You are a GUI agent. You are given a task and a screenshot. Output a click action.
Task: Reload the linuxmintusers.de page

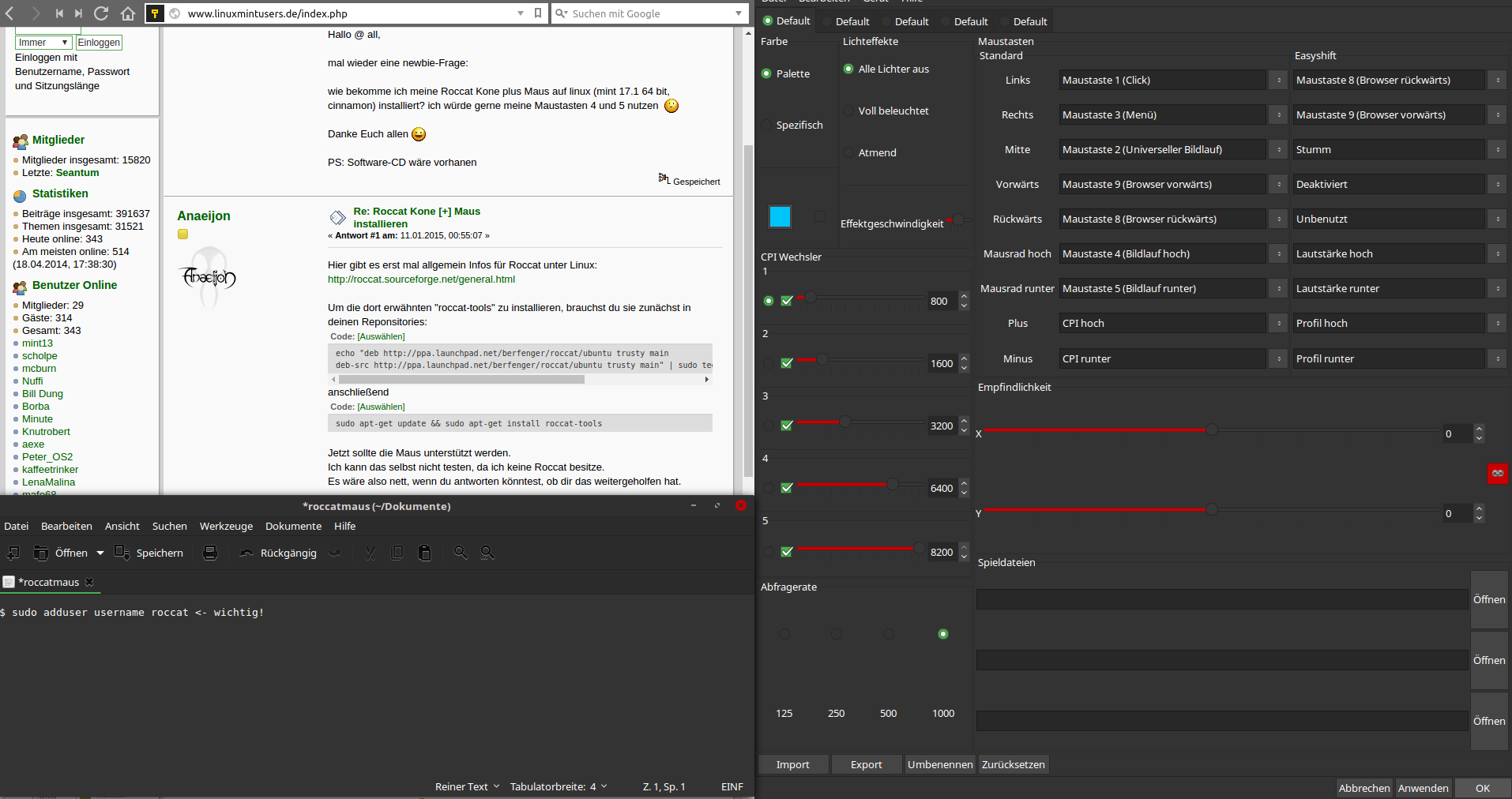coord(101,13)
